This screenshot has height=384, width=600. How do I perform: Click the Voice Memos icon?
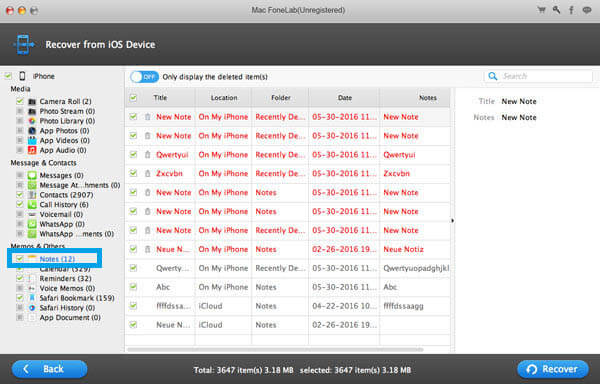point(32,288)
